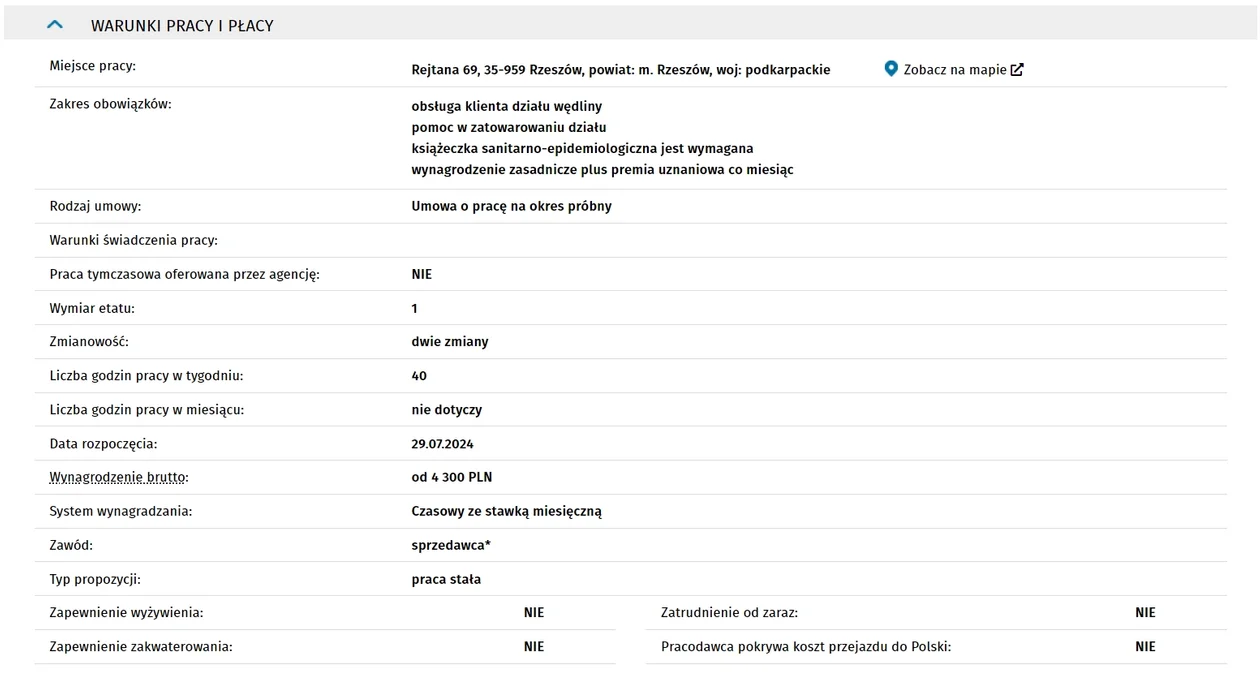
Task: Click the sprzedawca* occupation value
Action: pyautogui.click(x=451, y=546)
